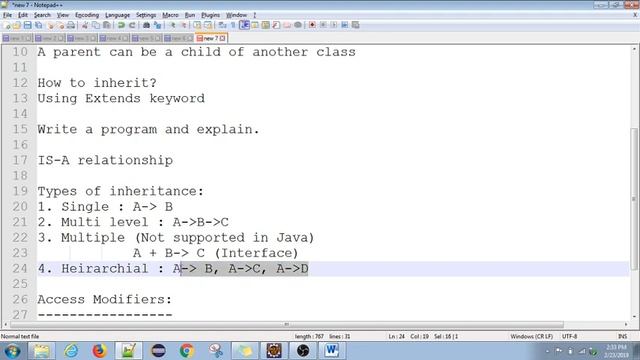
Task: Click the vertical scrollbar up arrow
Action: click(x=634, y=49)
